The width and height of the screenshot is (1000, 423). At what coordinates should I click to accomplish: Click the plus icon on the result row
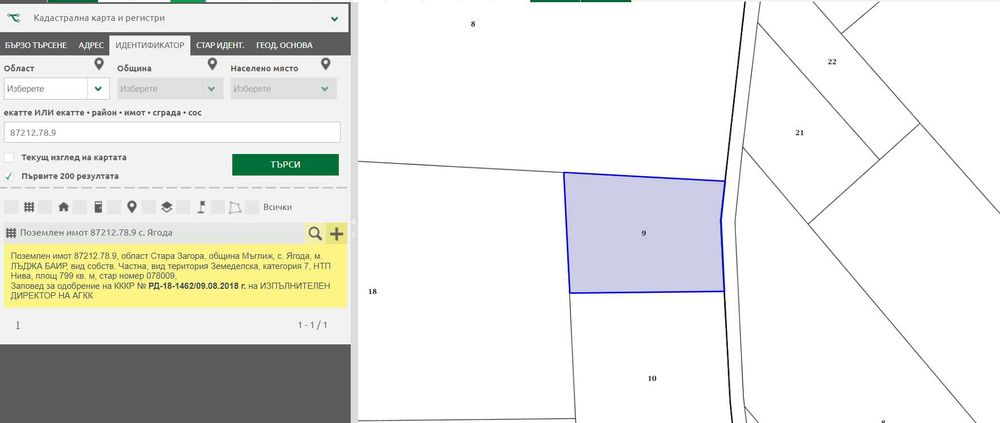336,234
